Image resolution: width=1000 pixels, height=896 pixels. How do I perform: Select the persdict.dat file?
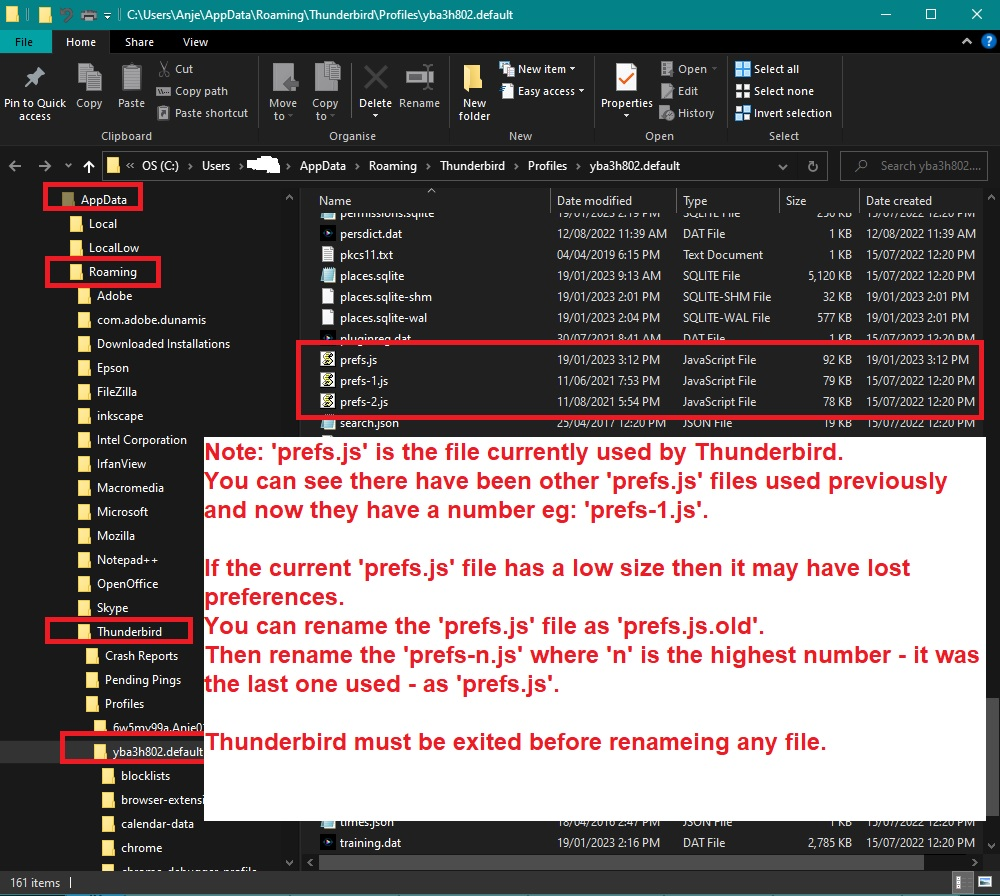point(648,234)
